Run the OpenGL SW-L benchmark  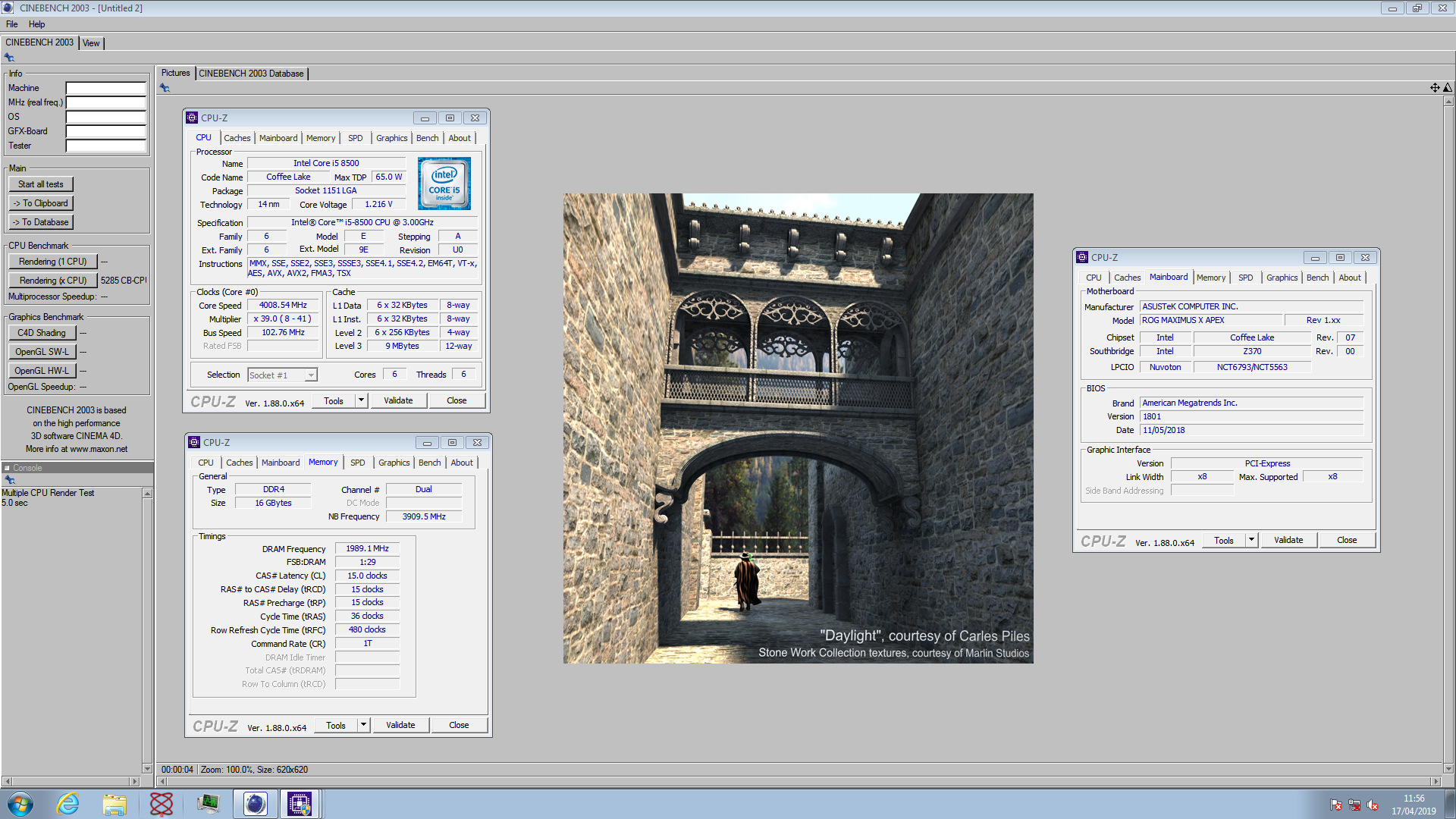(x=42, y=352)
